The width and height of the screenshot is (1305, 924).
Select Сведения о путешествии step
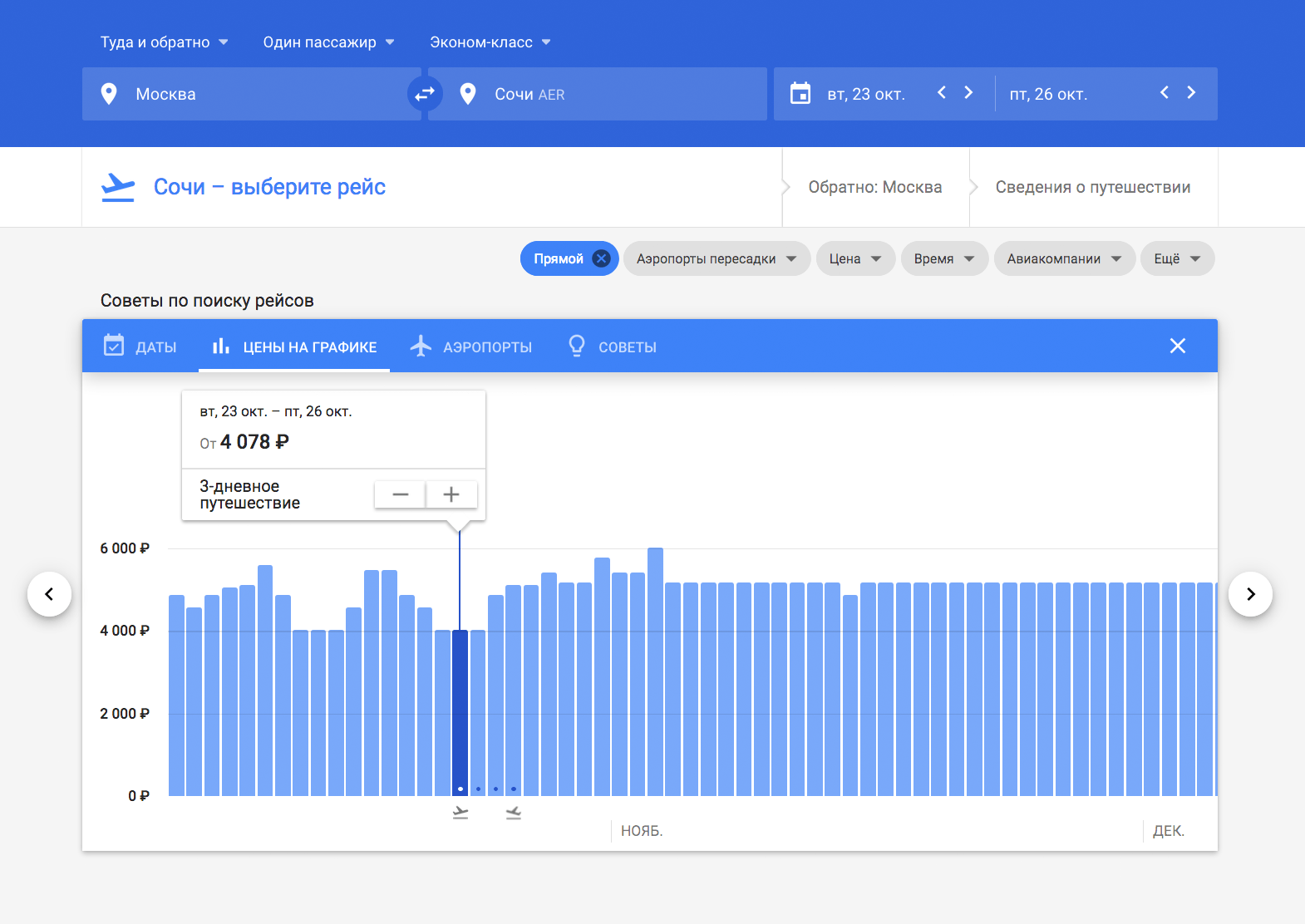pyautogui.click(x=1093, y=187)
